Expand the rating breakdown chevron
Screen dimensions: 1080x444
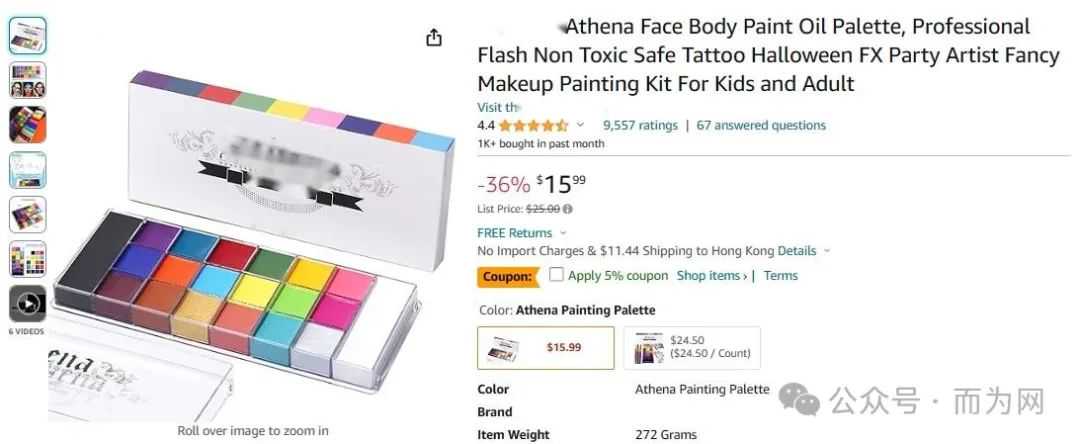tap(580, 126)
